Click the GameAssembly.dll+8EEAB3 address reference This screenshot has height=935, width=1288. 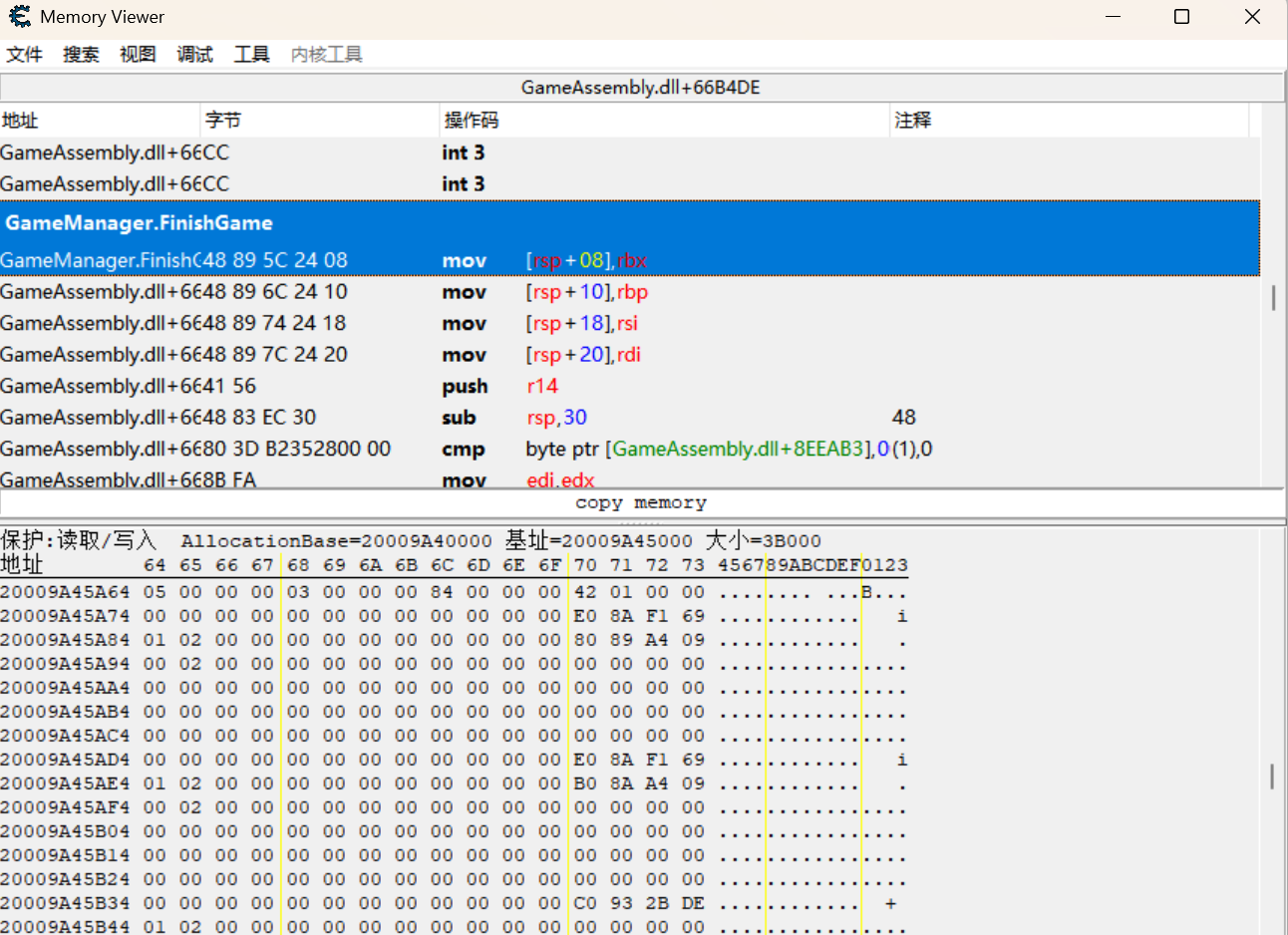click(738, 449)
